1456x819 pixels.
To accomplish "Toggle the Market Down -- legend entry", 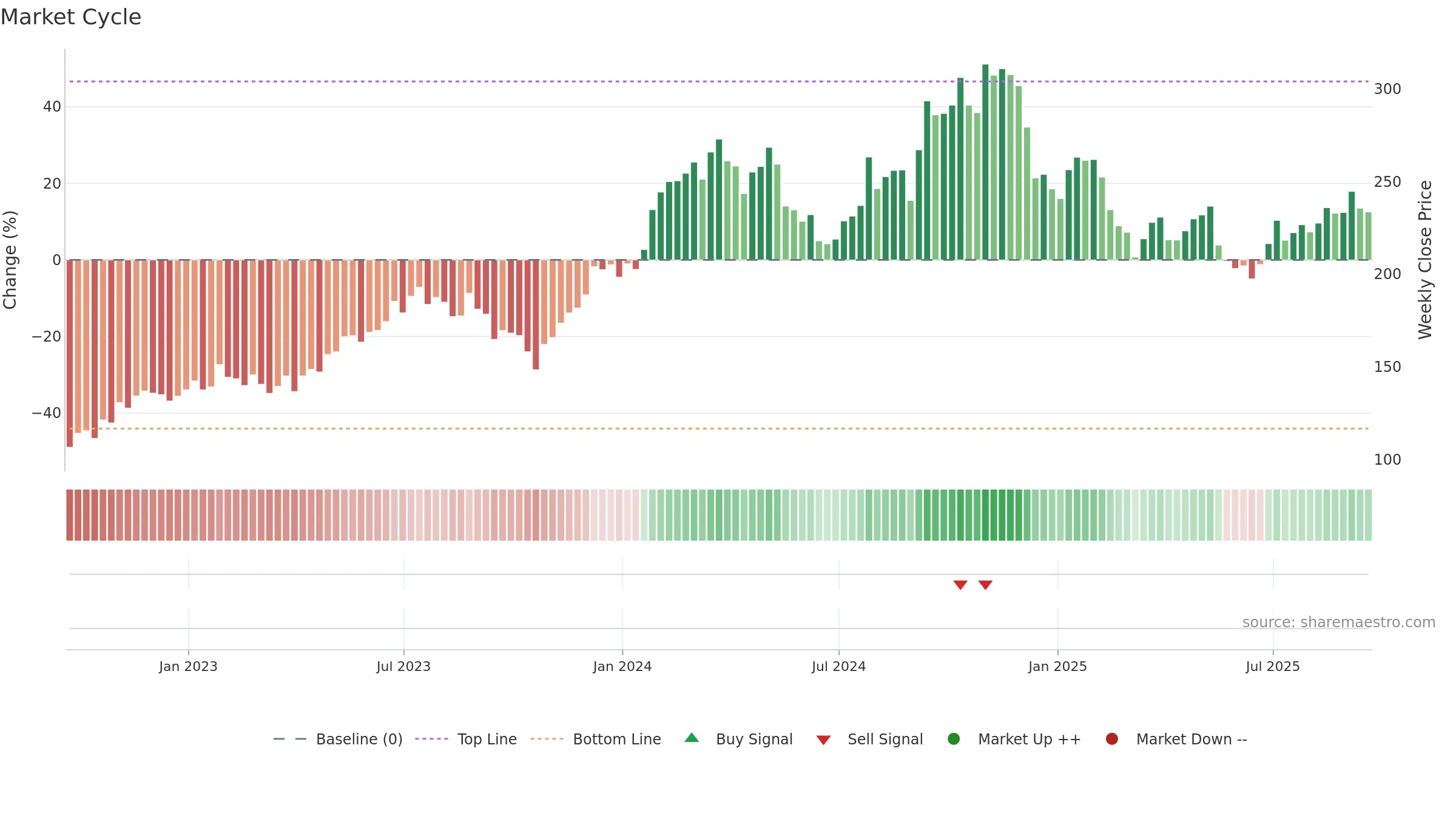I will coord(1176,740).
